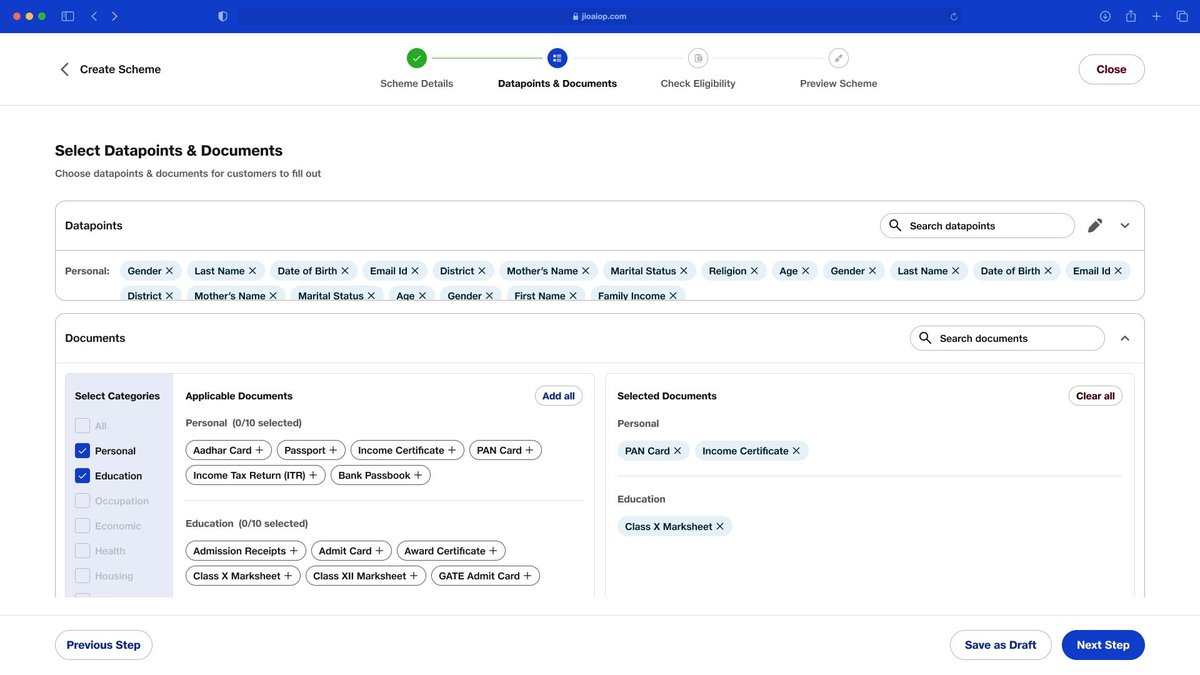The image size is (1200, 675).
Task: Open the tab overview icon
Action: coord(1181,15)
